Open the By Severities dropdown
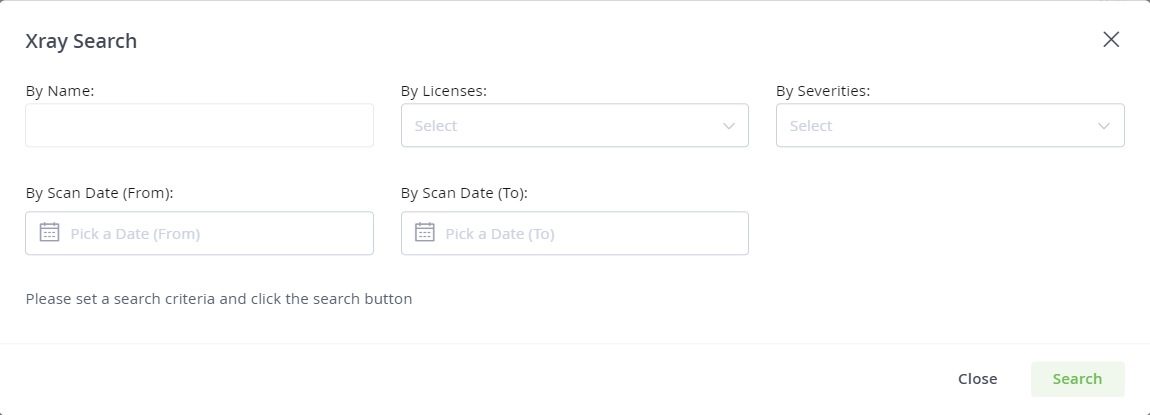The height and width of the screenshot is (415, 1150). [x=950, y=125]
